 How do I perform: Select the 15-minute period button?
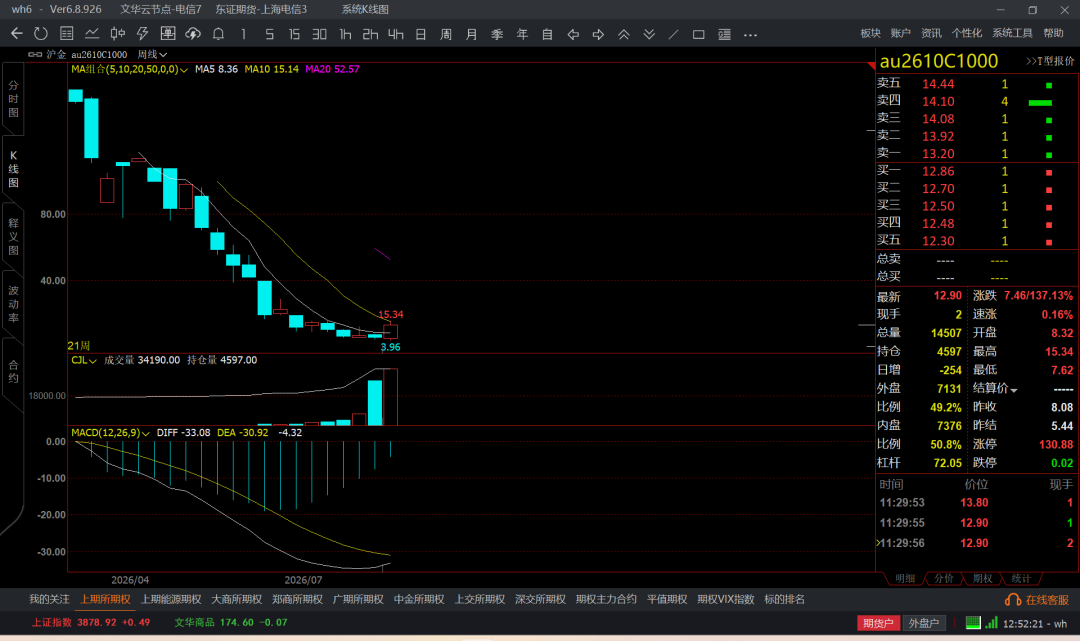coord(294,34)
